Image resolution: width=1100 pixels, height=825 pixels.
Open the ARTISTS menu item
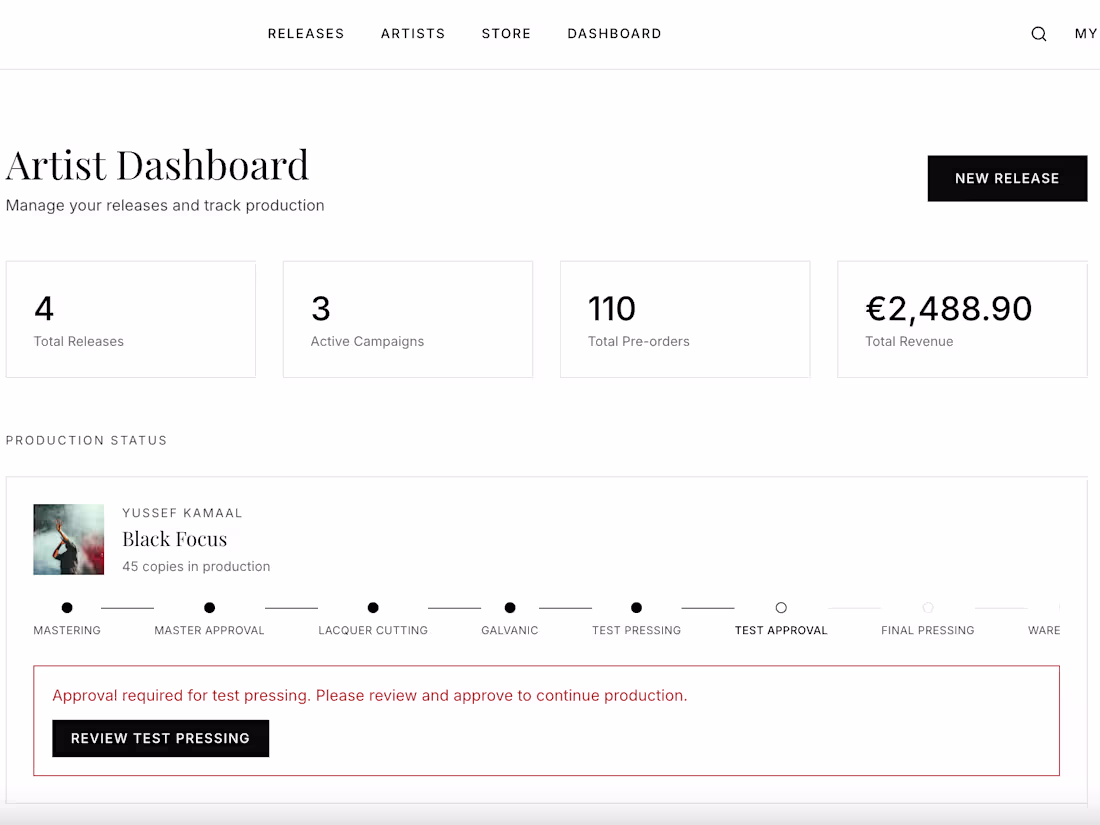pos(413,33)
